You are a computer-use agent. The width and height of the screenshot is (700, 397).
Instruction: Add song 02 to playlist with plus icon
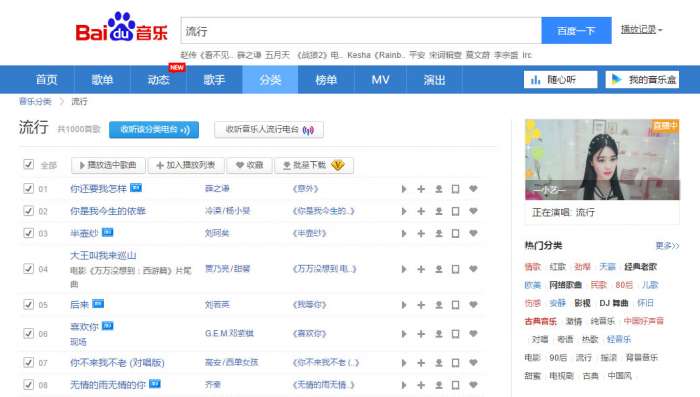click(421, 211)
